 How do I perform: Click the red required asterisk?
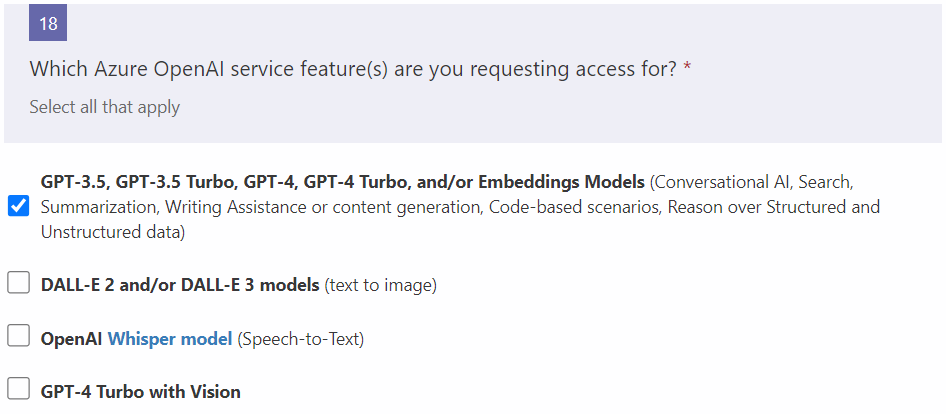(x=688, y=70)
